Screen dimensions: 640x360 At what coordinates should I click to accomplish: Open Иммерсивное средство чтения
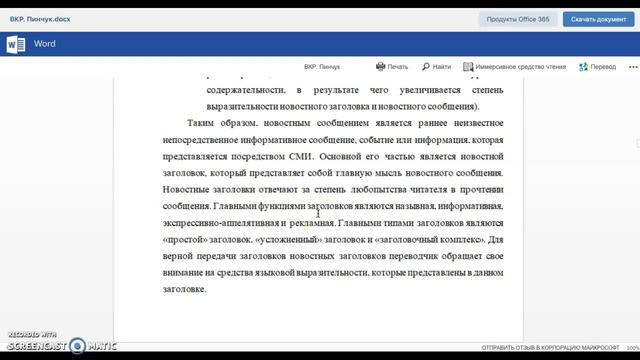click(520, 67)
